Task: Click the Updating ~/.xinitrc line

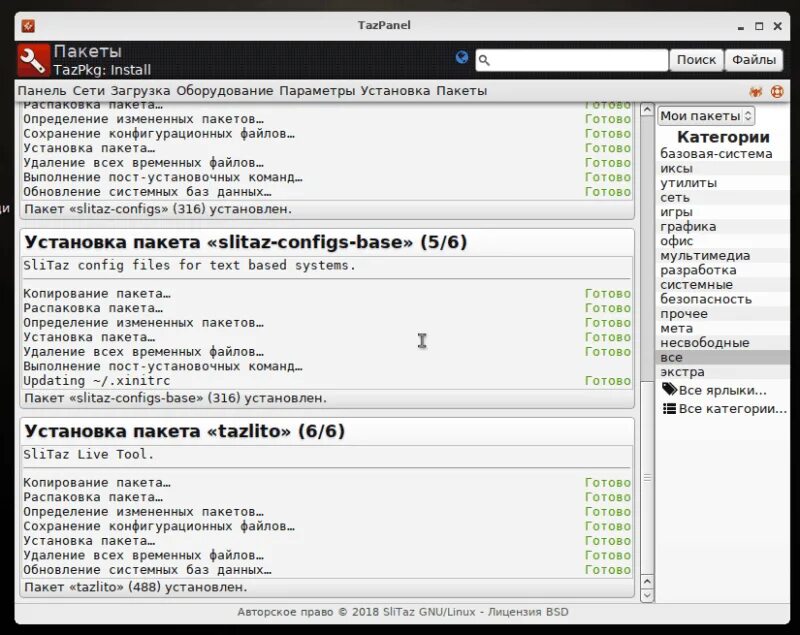Action: 96,381
